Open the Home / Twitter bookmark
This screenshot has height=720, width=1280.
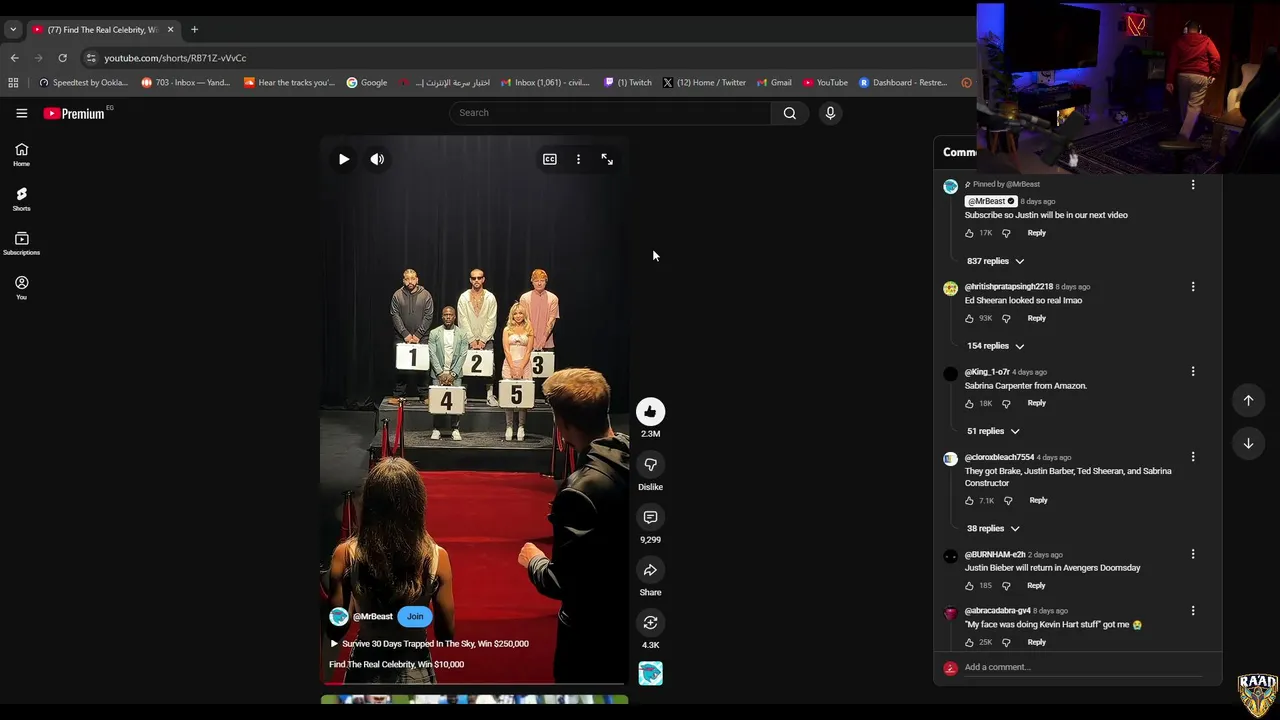704,83
